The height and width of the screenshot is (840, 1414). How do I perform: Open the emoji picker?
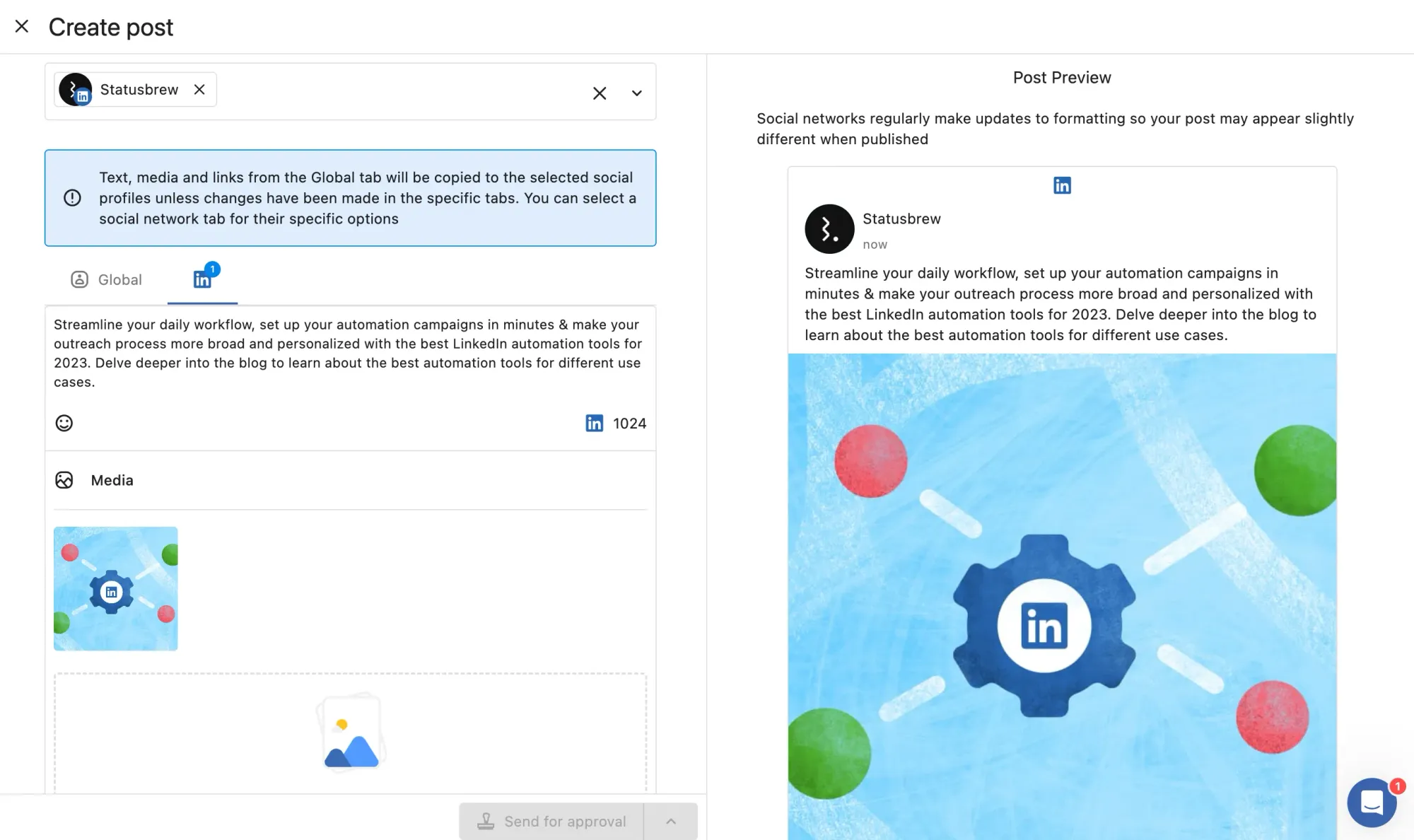pos(64,423)
